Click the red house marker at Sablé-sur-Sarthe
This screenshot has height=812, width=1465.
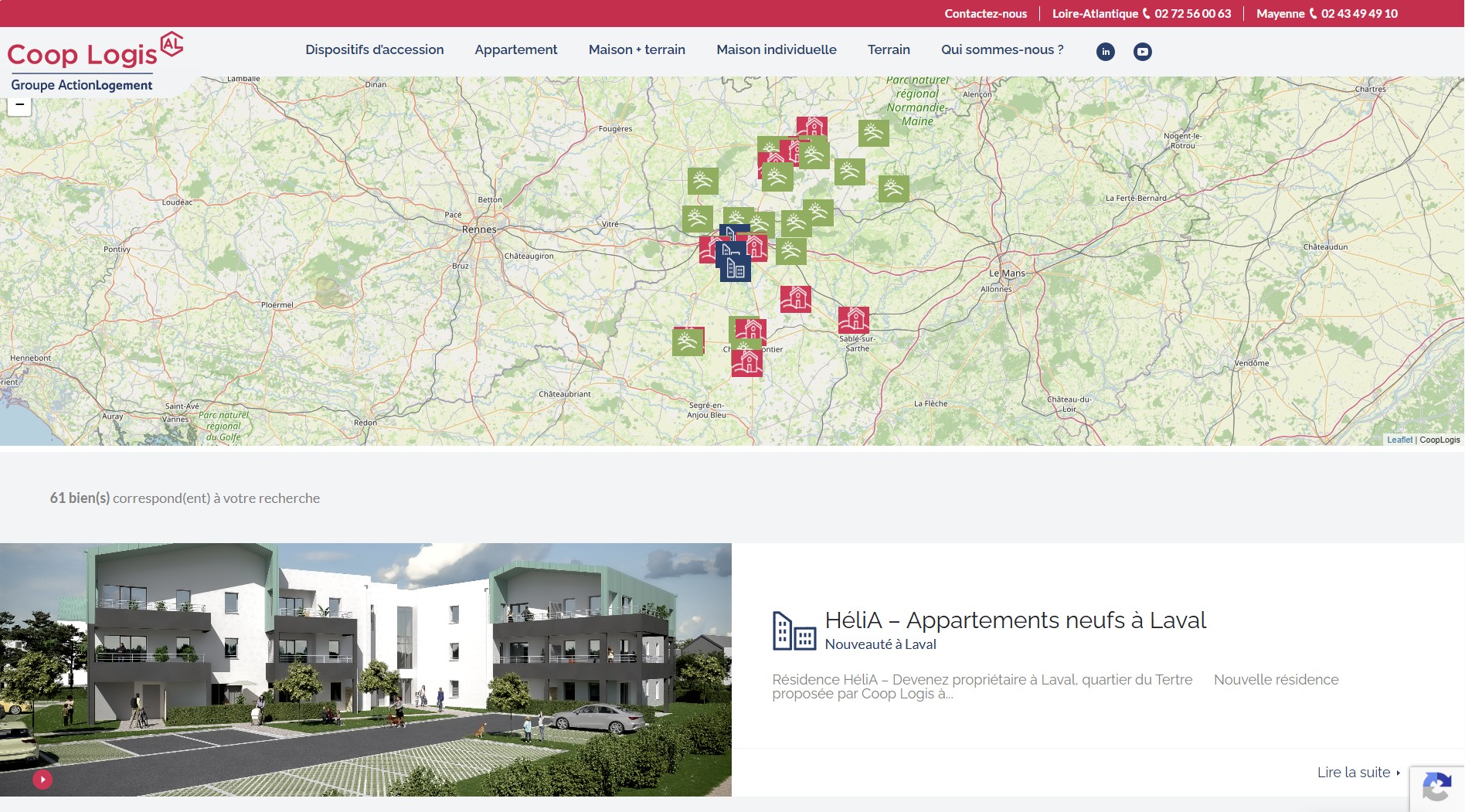854,320
